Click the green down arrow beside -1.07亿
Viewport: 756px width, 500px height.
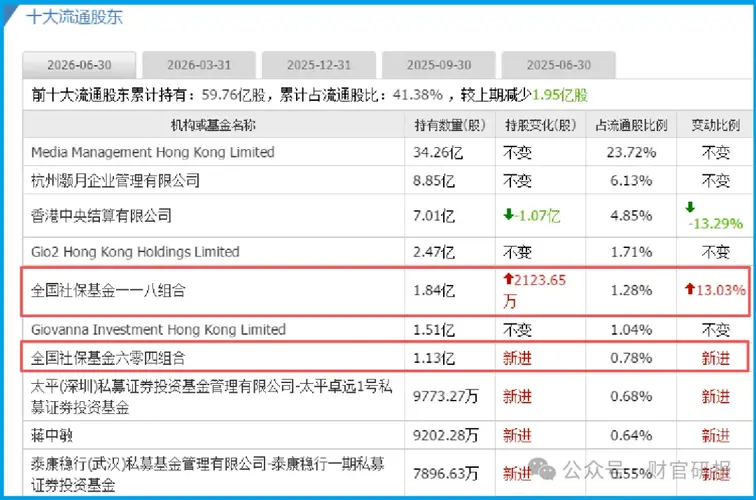pos(508,215)
